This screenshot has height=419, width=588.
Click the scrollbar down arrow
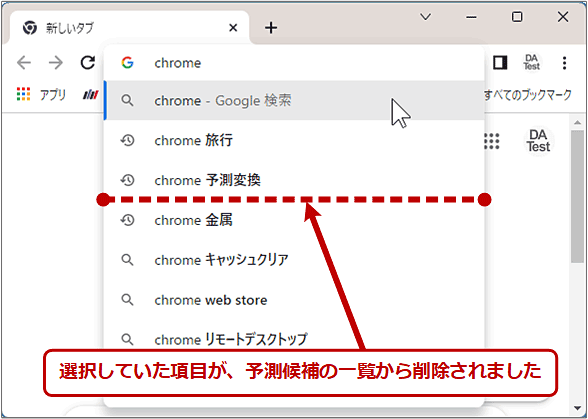pyautogui.click(x=577, y=408)
